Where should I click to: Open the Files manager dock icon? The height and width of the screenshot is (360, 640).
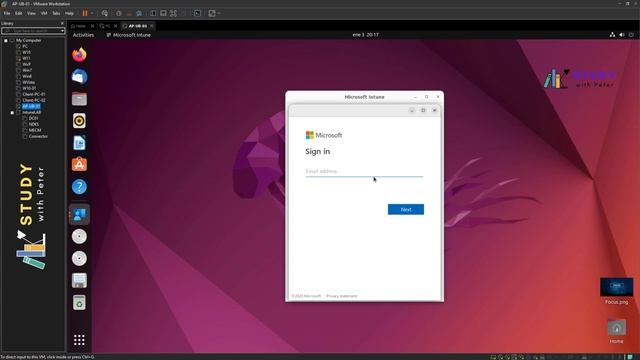pos(79,99)
